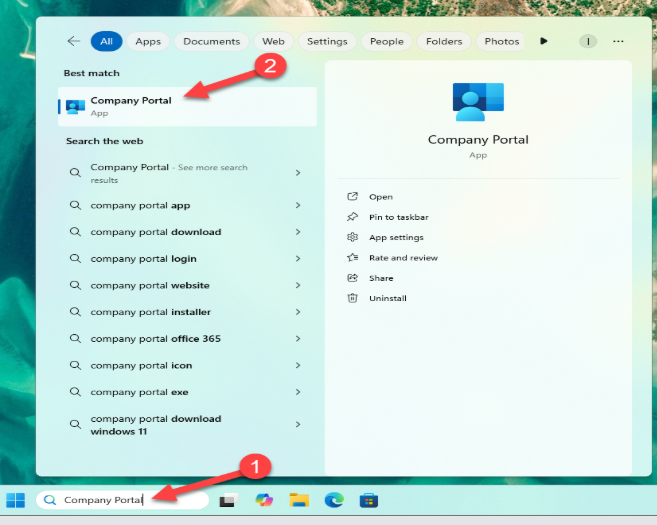Expand the 'company portal installer' chevron
The height and width of the screenshot is (525, 657).
(298, 312)
